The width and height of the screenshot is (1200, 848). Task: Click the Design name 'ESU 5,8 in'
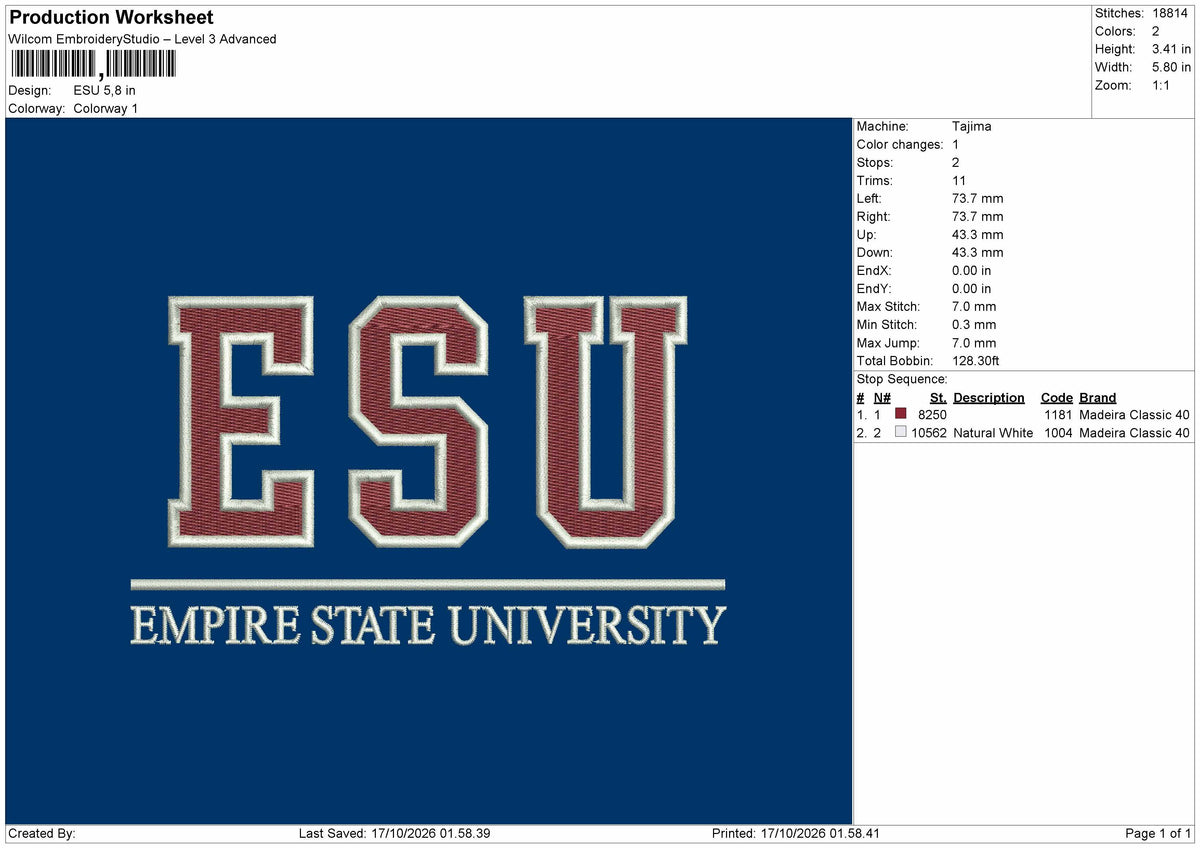(x=105, y=90)
